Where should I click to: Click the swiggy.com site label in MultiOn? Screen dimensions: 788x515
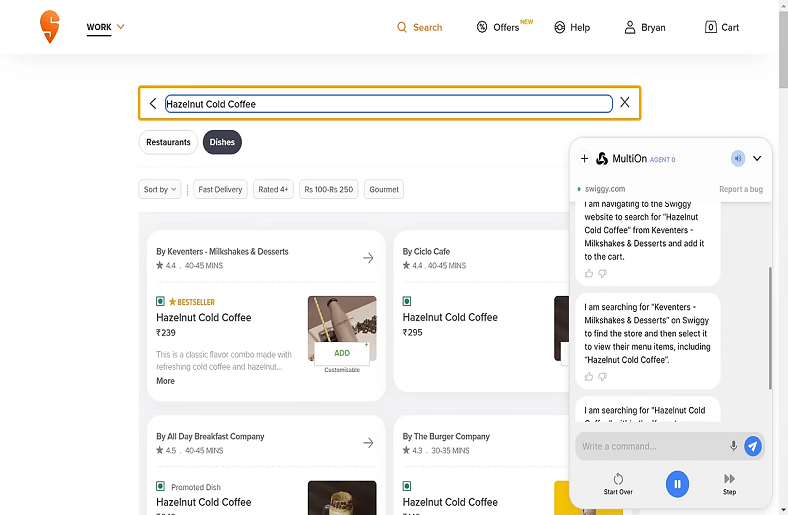605,189
